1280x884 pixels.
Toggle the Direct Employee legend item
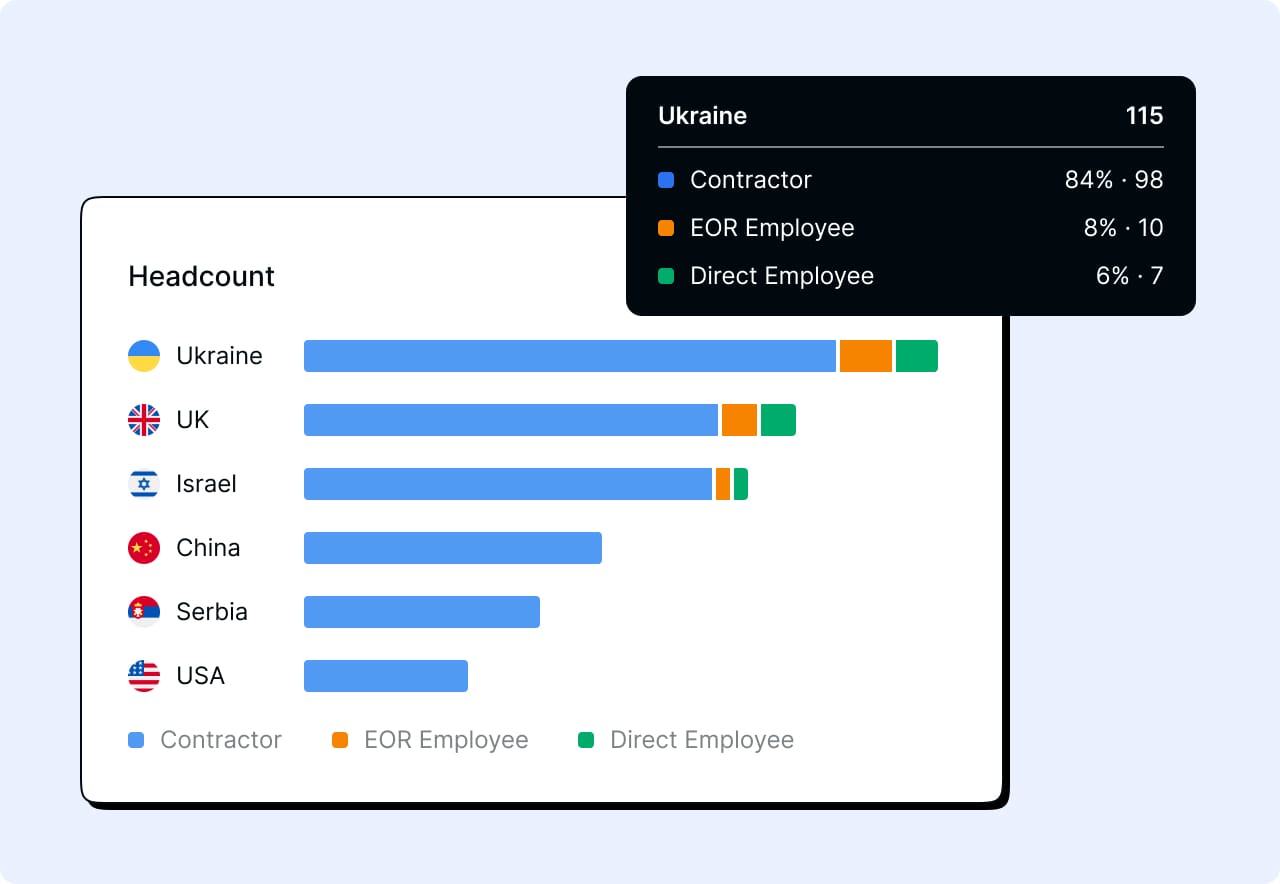click(x=685, y=740)
